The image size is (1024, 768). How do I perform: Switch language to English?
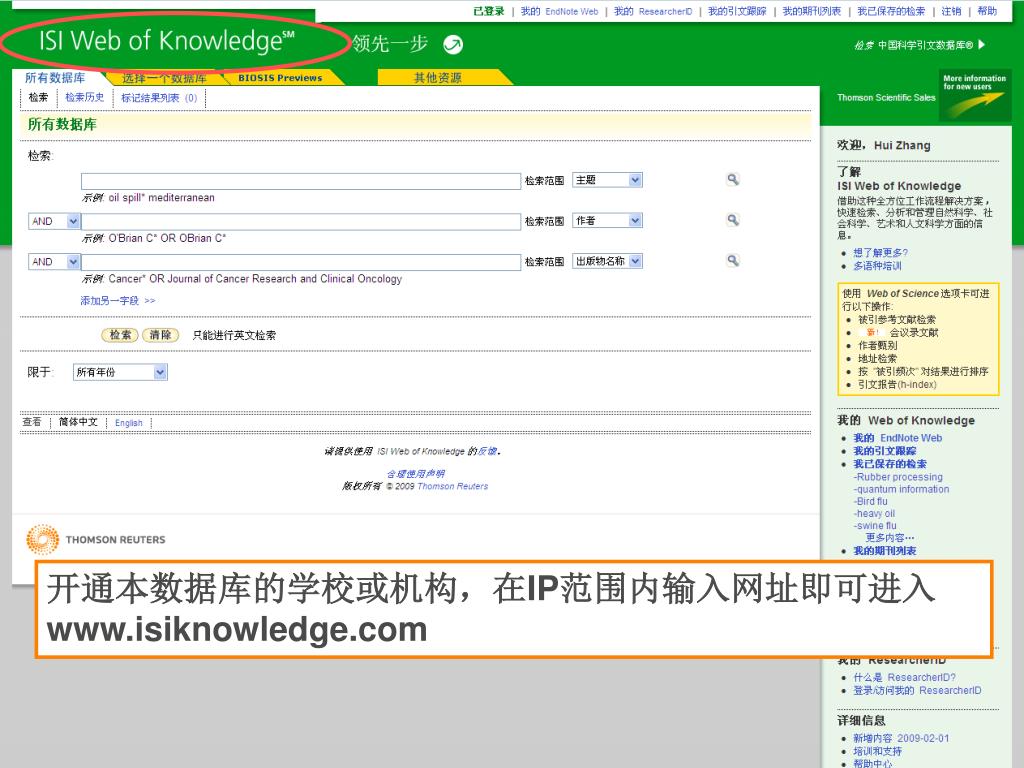129,423
